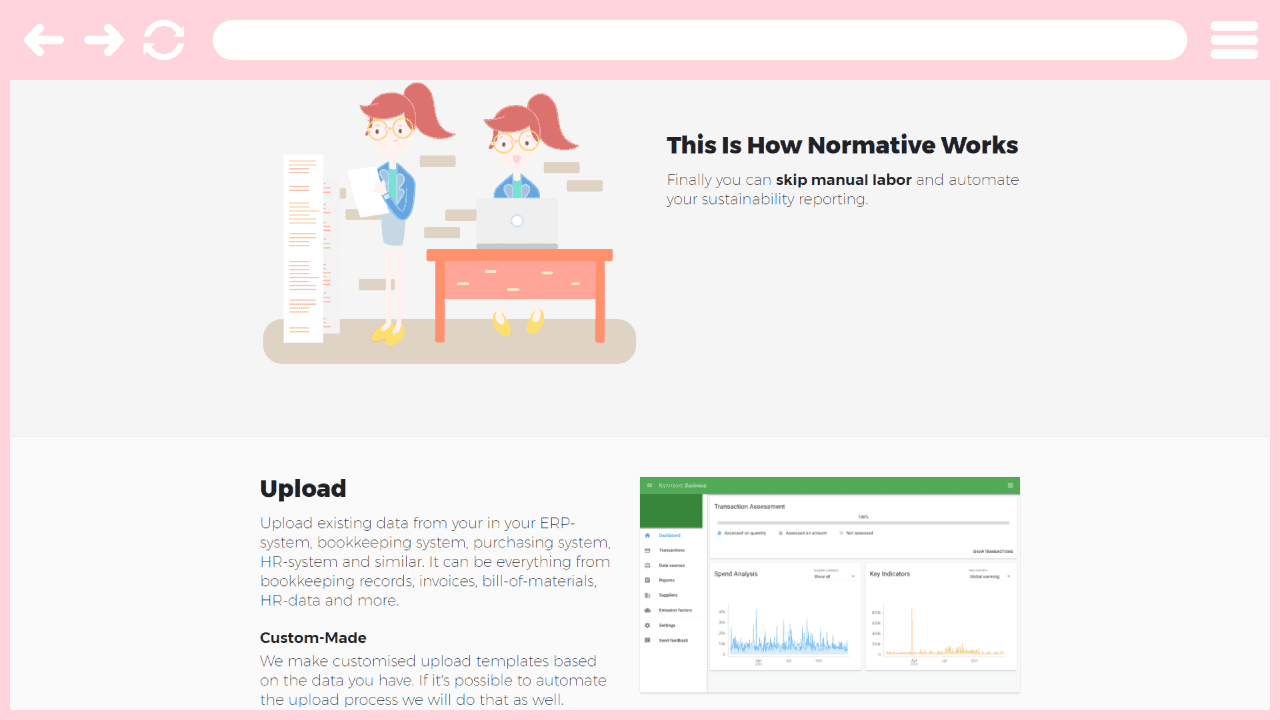Viewport: 1280px width, 720px height.
Task: Focus the browser address bar
Action: pos(700,40)
